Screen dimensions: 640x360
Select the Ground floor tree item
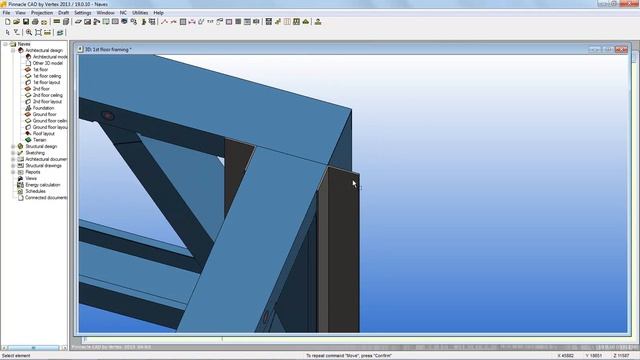(44, 114)
